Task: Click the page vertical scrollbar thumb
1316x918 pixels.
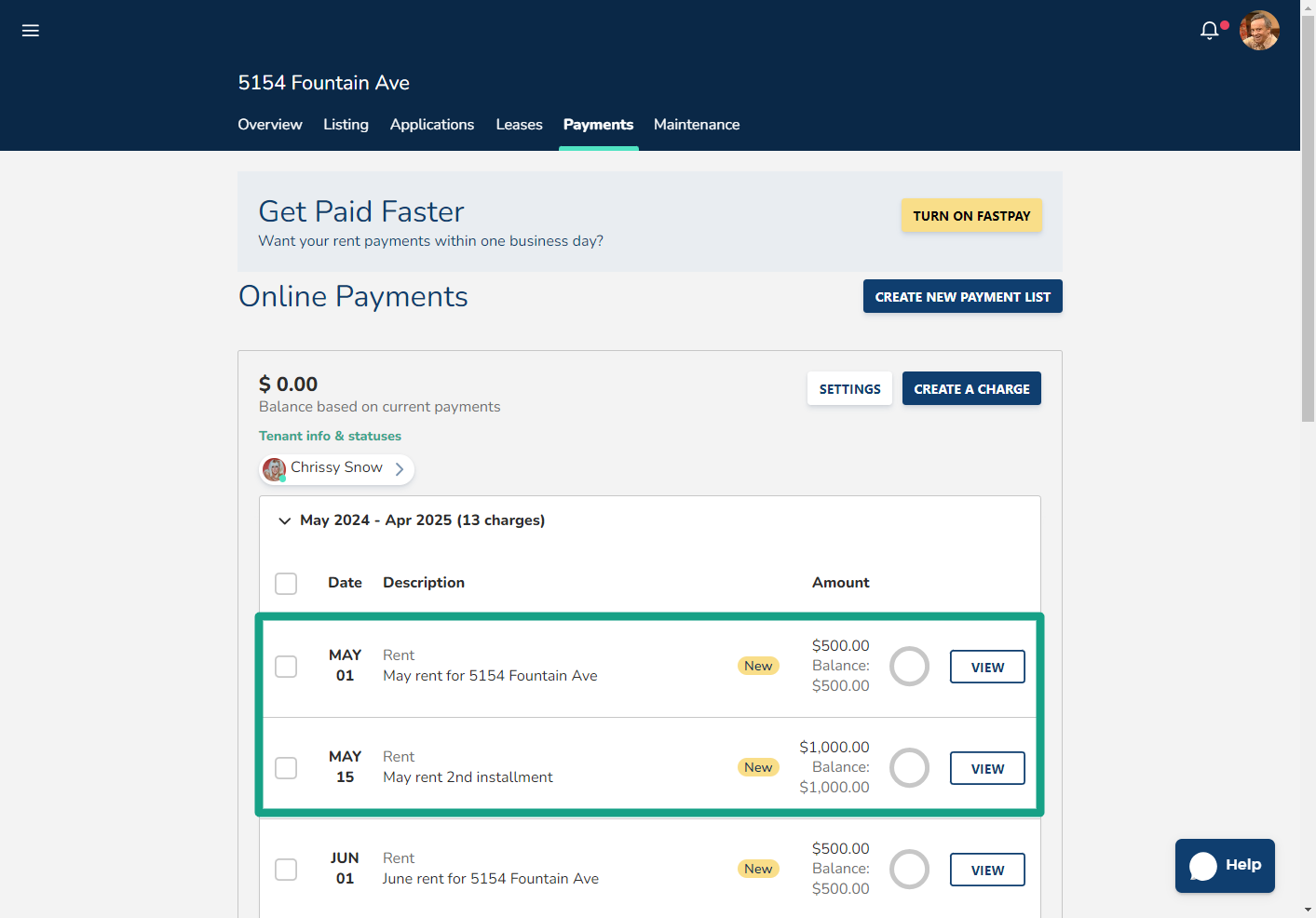Action: click(1308, 219)
